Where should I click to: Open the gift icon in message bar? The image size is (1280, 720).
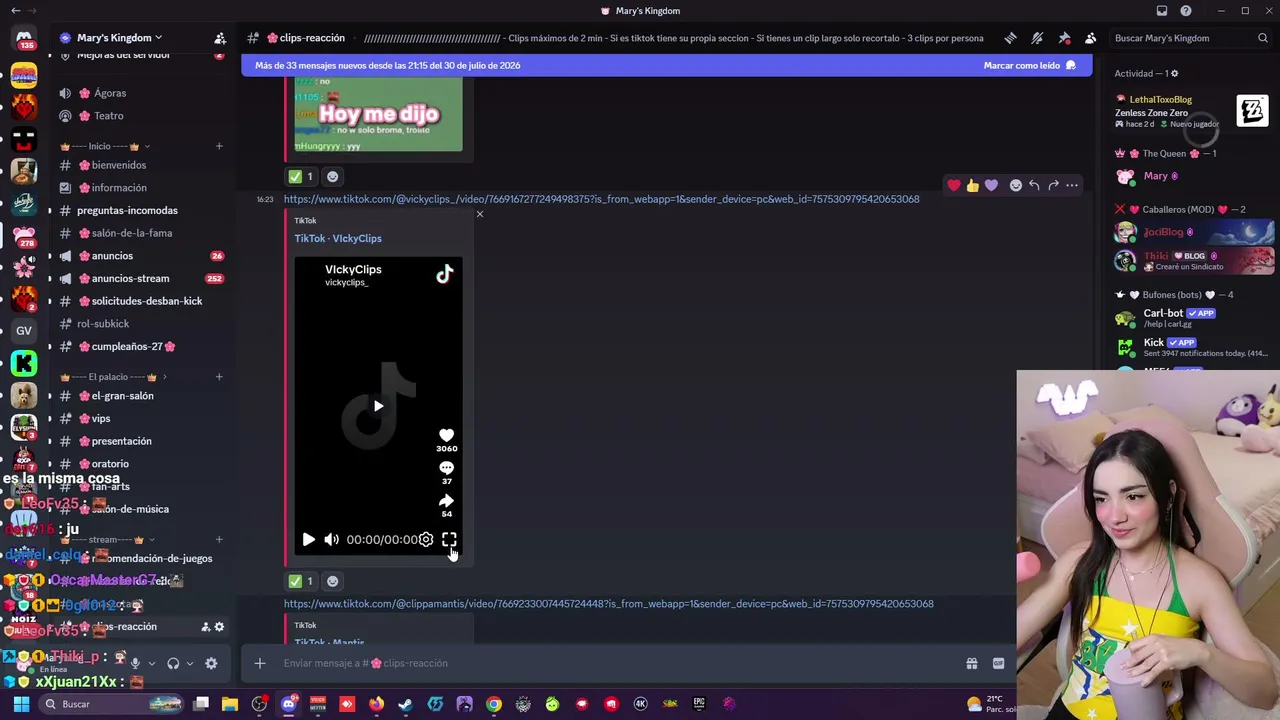click(x=971, y=663)
